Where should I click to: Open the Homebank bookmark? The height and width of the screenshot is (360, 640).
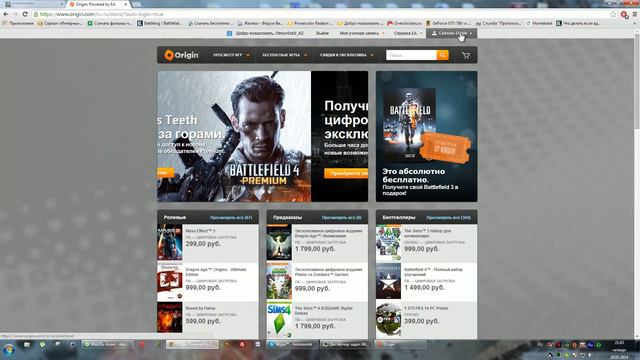tap(539, 23)
